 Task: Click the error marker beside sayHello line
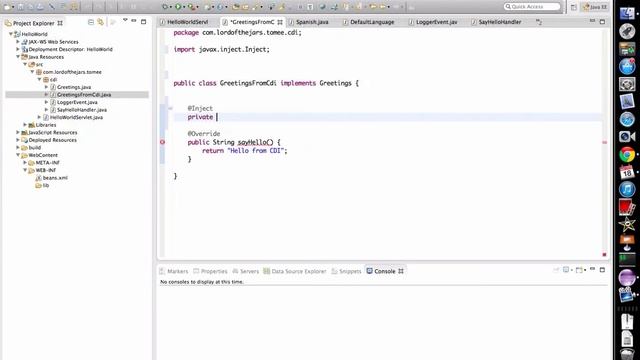(x=162, y=142)
